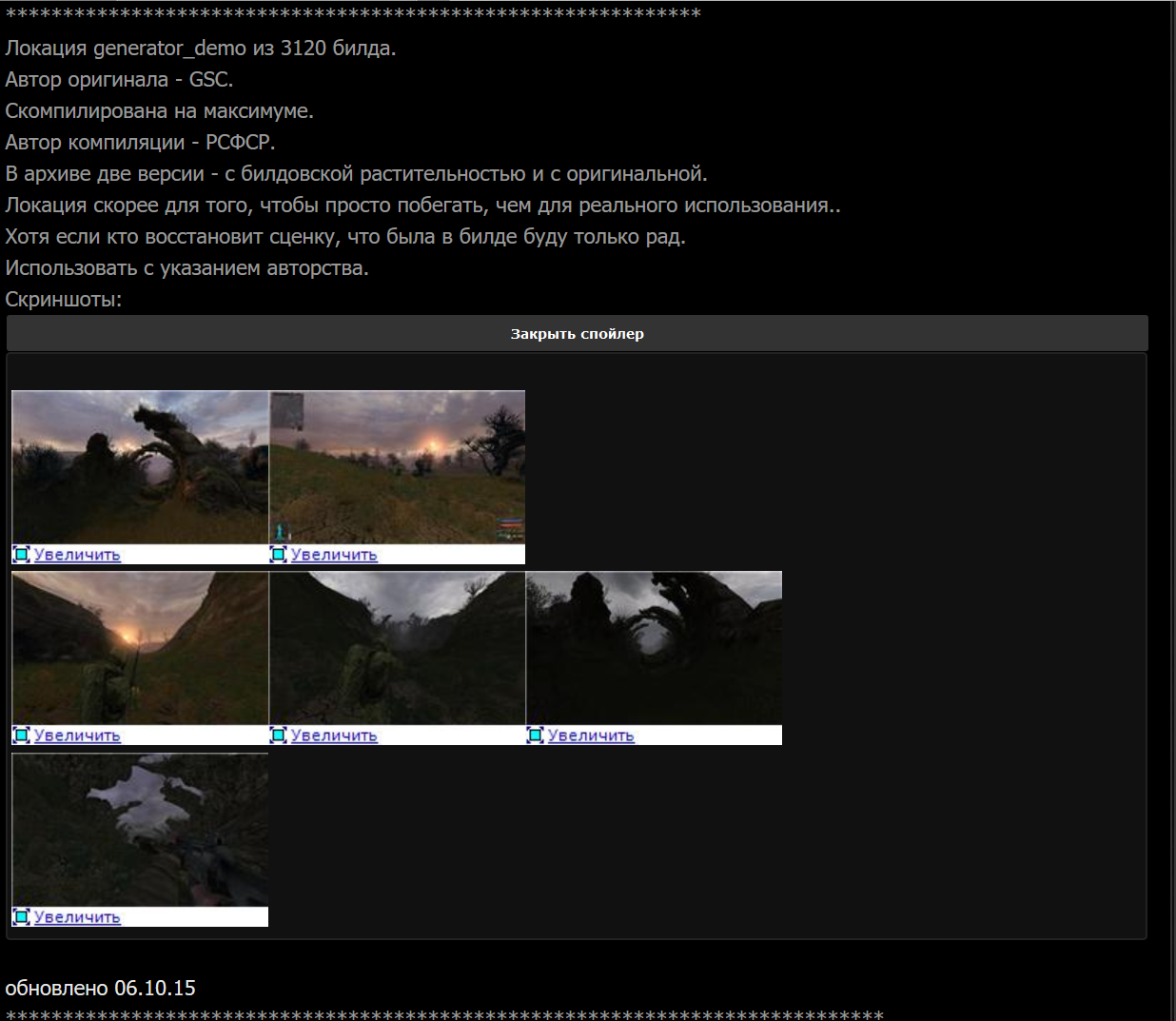The image size is (1176, 1021).
Task: Click the line 'Скомпилирована на максимуме.'
Action: point(159,111)
